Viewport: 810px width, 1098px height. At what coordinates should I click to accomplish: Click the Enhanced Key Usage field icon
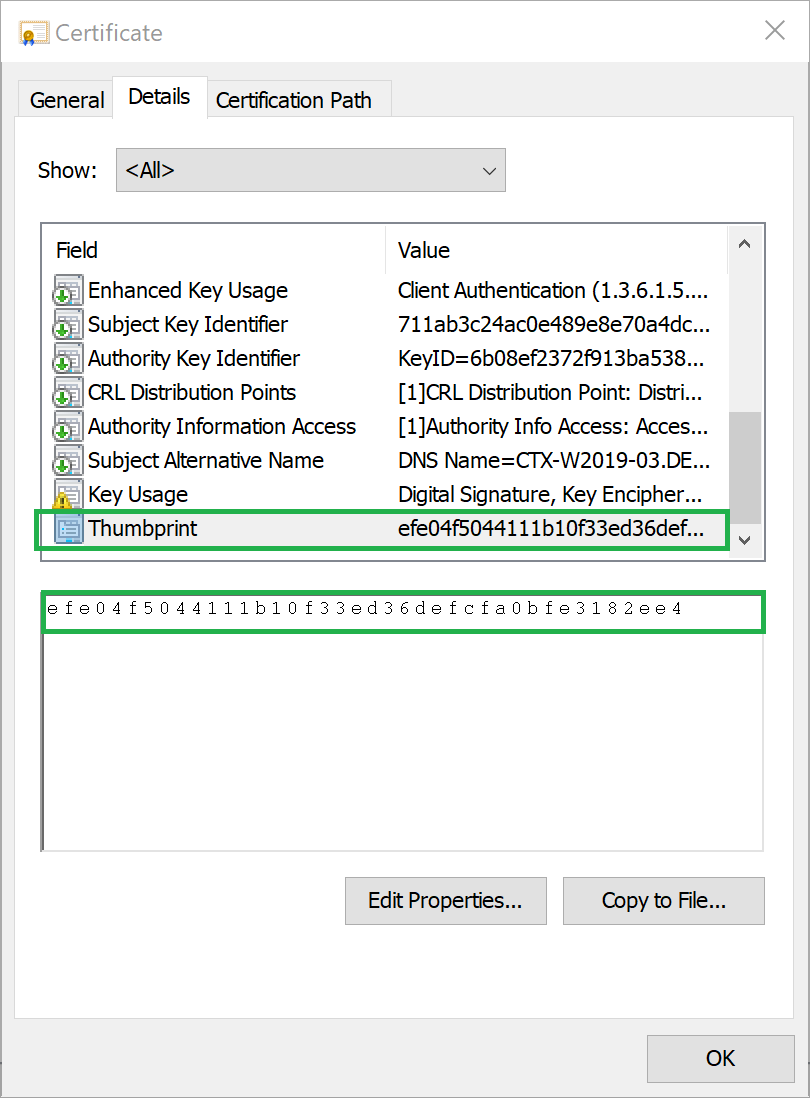tap(67, 291)
